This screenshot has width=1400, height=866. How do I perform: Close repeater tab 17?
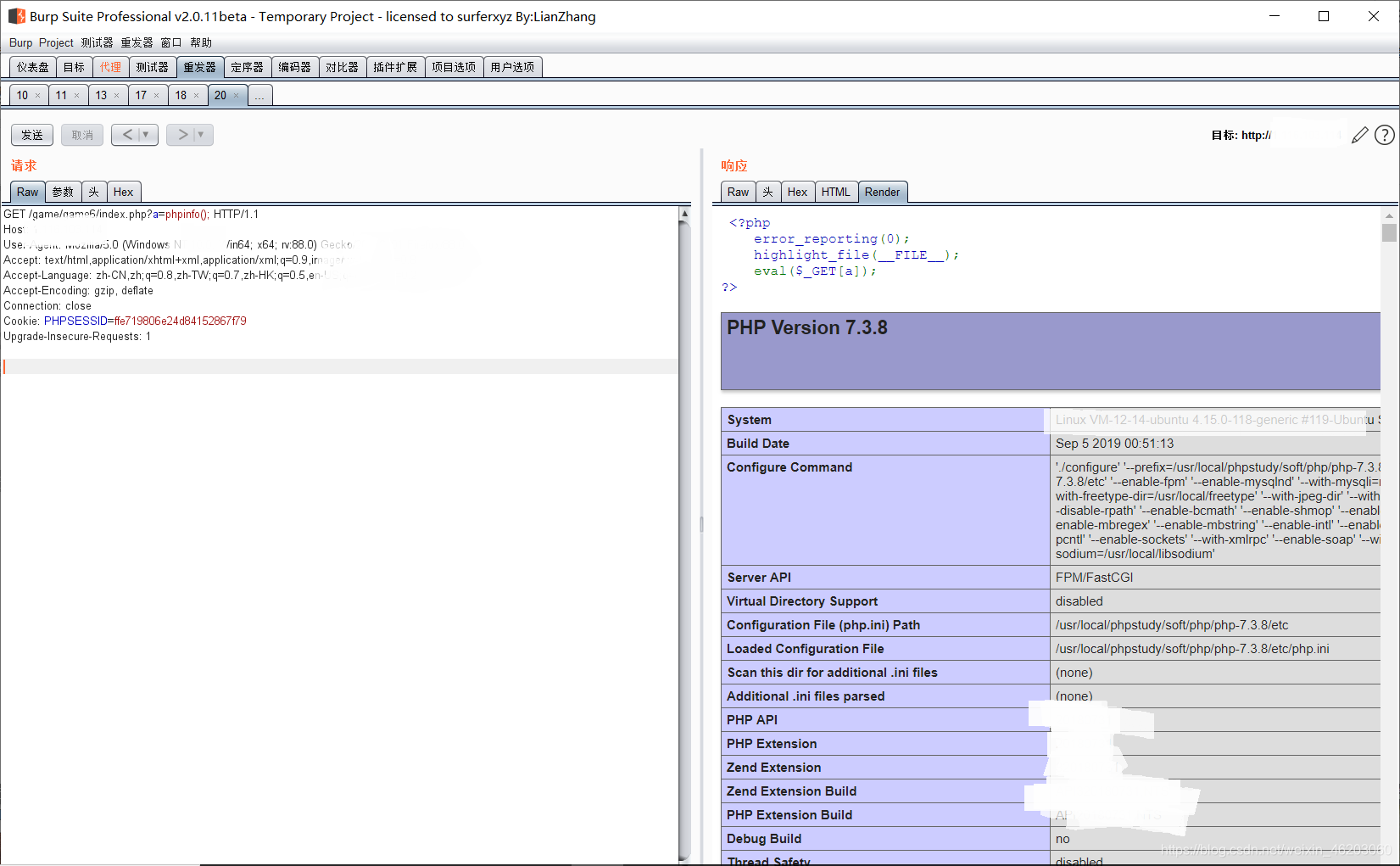click(x=156, y=96)
